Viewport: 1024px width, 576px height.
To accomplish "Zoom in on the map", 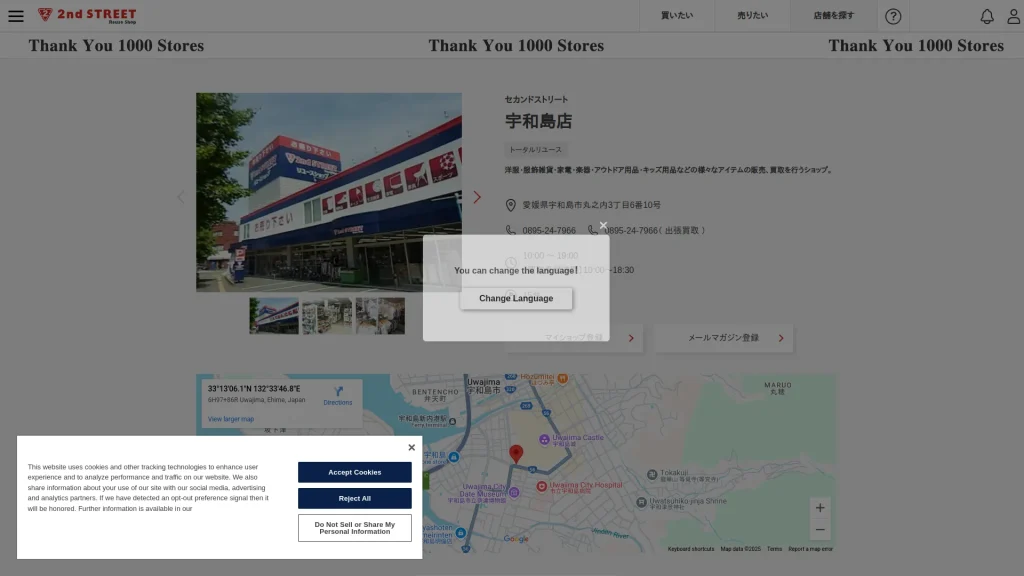I will point(820,508).
